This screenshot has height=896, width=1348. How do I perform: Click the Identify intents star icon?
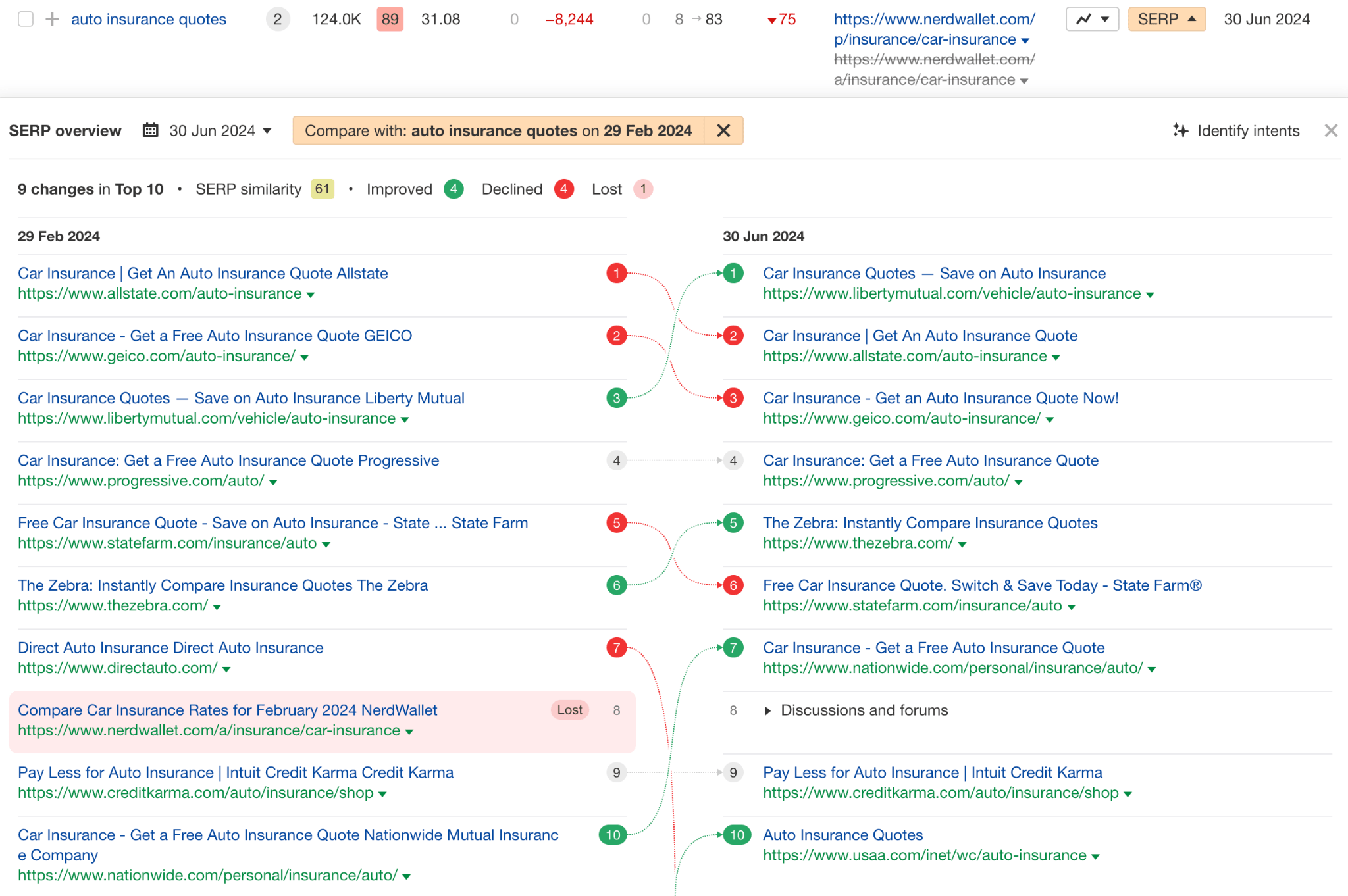pyautogui.click(x=1183, y=131)
